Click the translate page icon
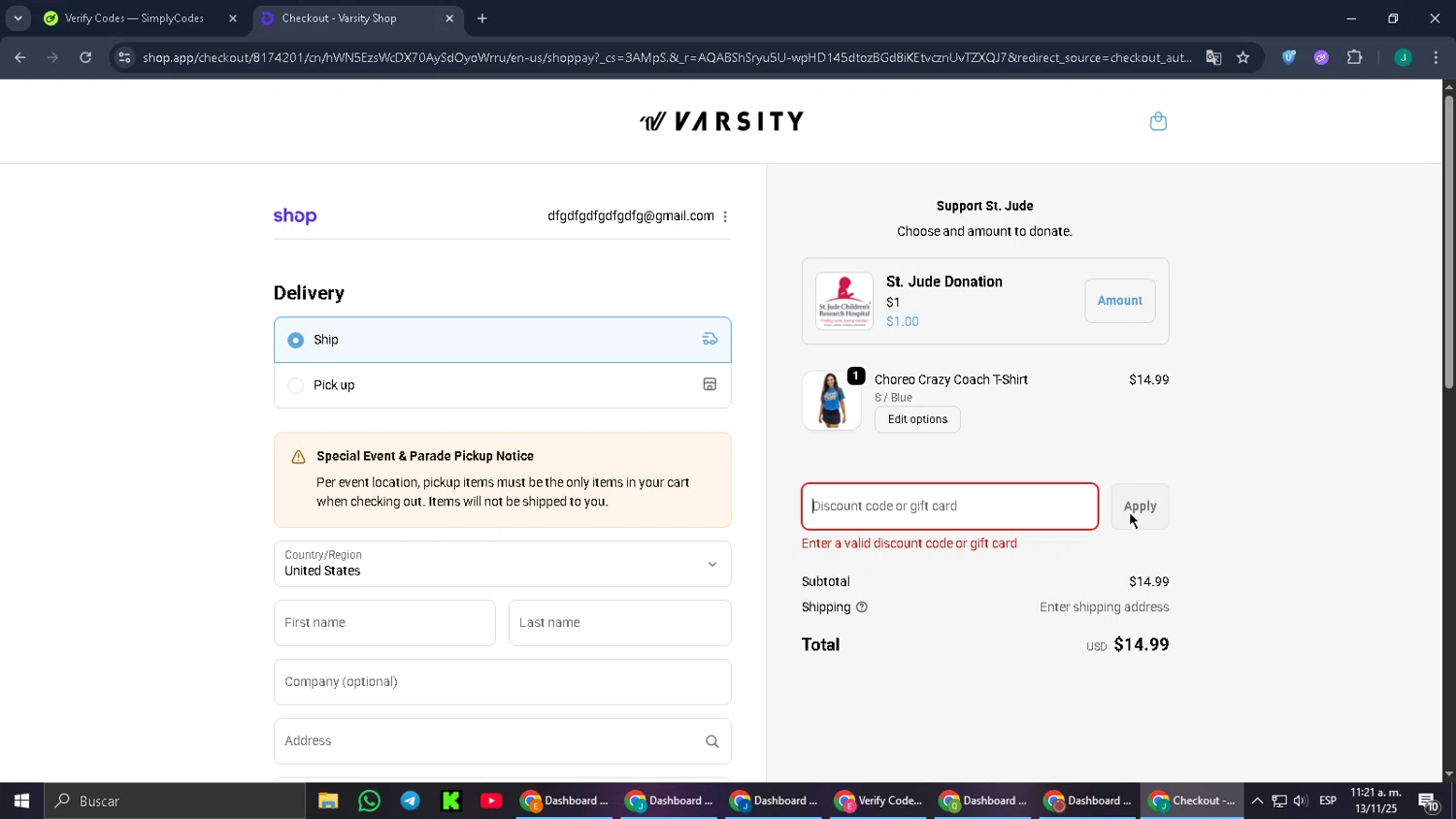This screenshot has height=819, width=1456. [x=1213, y=58]
